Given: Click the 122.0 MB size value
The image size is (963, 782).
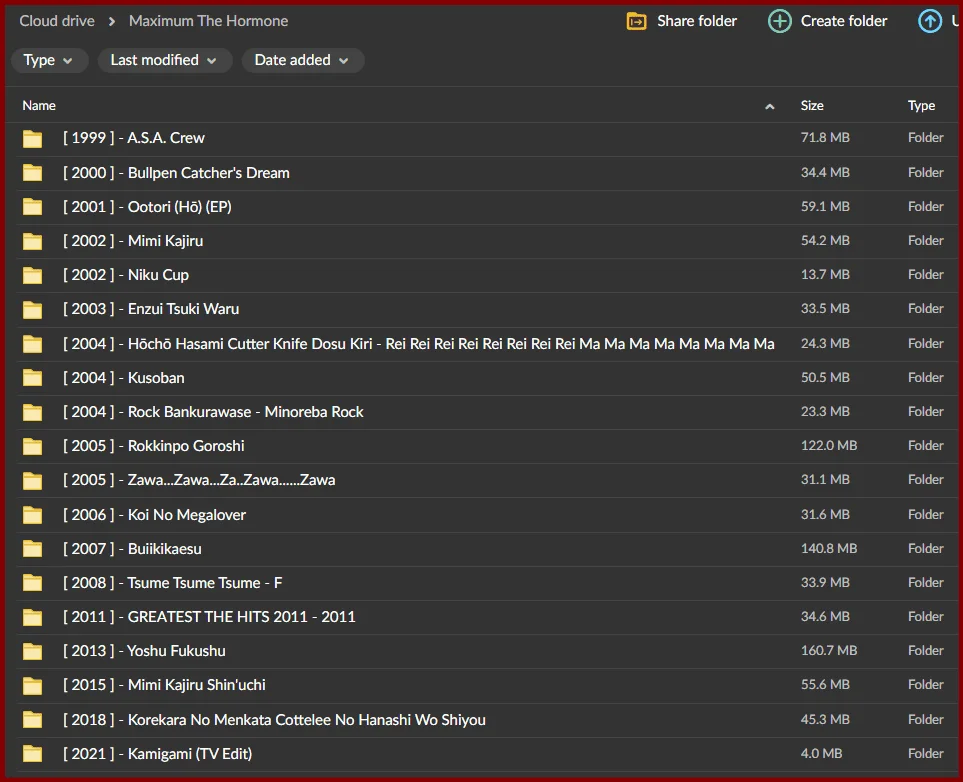Looking at the screenshot, I should [x=828, y=445].
